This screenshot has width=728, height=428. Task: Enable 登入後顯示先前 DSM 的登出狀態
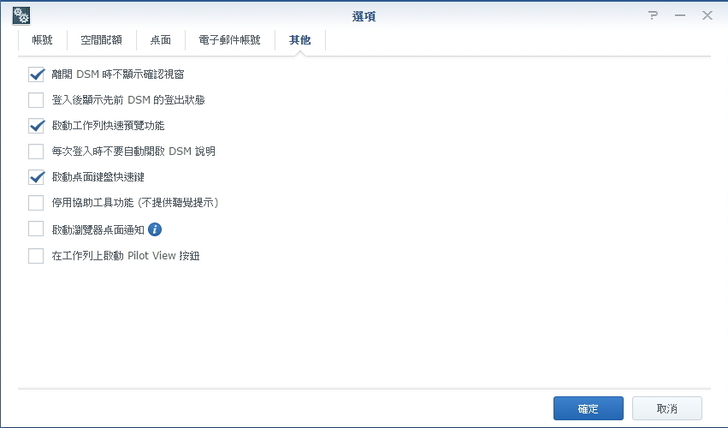click(36, 100)
